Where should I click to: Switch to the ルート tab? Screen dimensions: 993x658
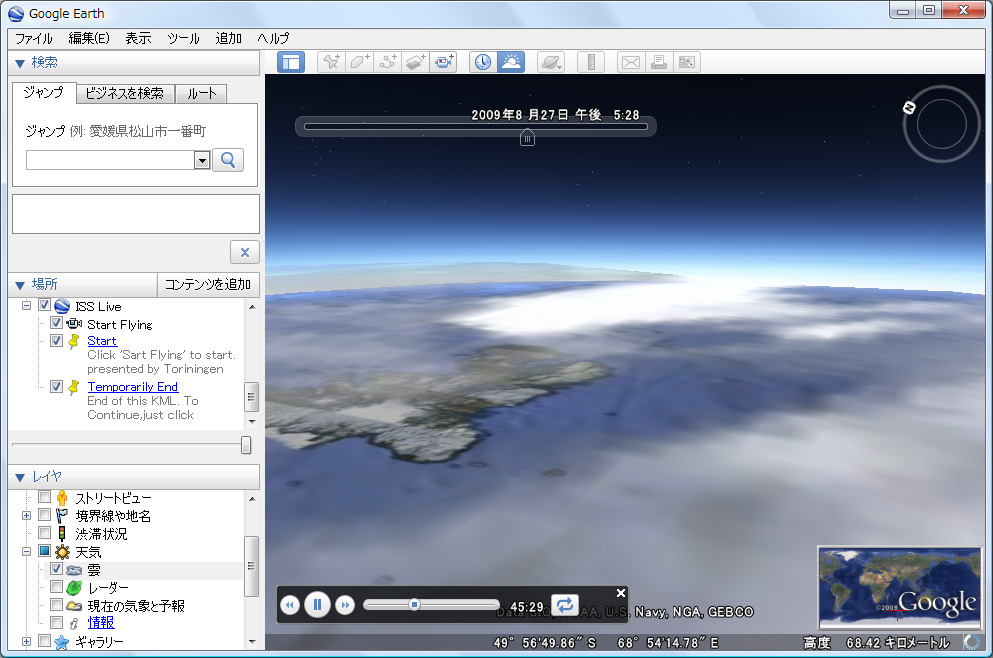200,94
